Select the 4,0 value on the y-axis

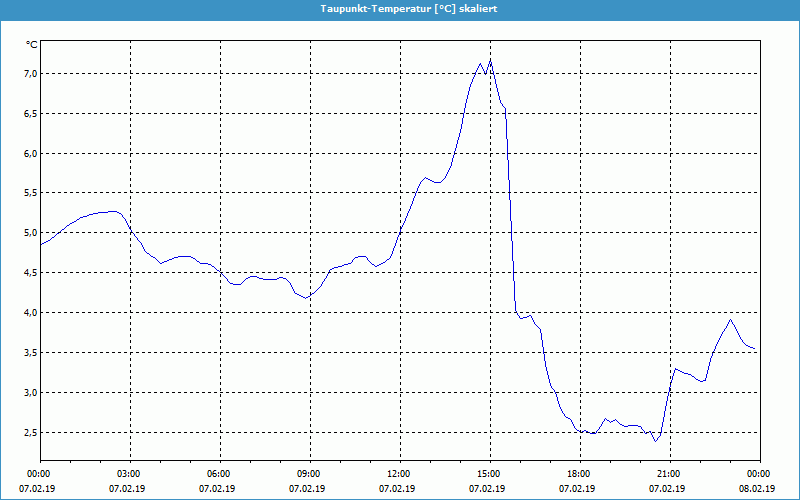[x=29, y=313]
